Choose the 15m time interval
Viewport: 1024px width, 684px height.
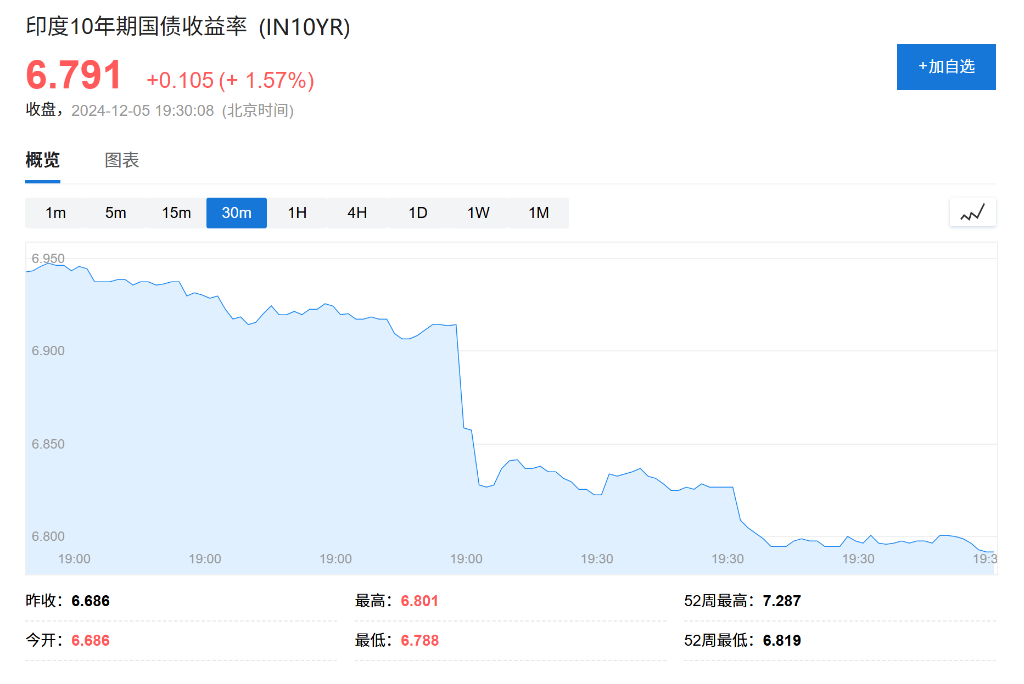[x=176, y=213]
